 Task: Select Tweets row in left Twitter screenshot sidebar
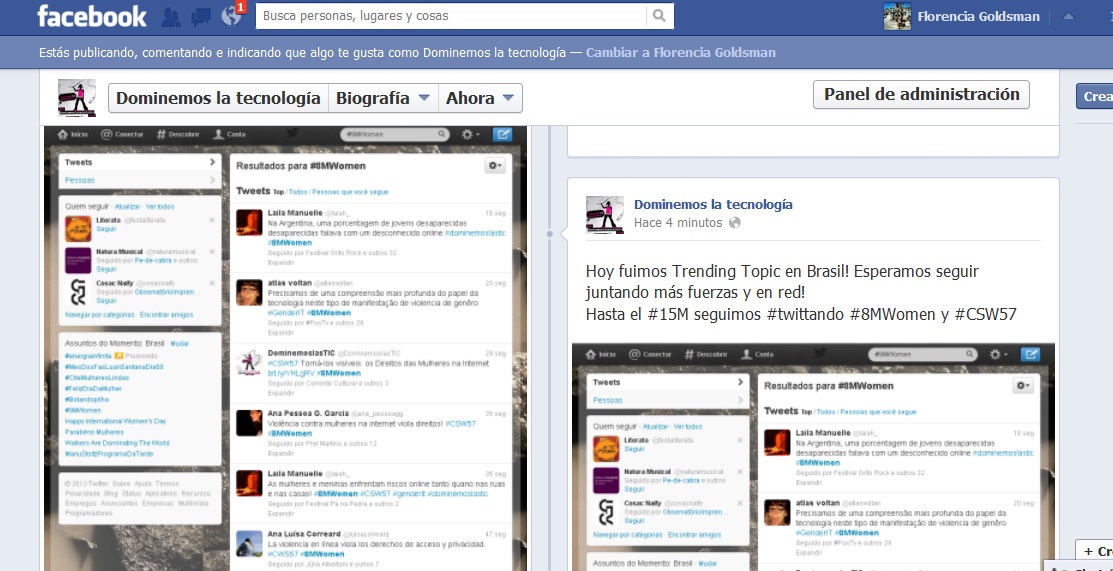pos(140,163)
